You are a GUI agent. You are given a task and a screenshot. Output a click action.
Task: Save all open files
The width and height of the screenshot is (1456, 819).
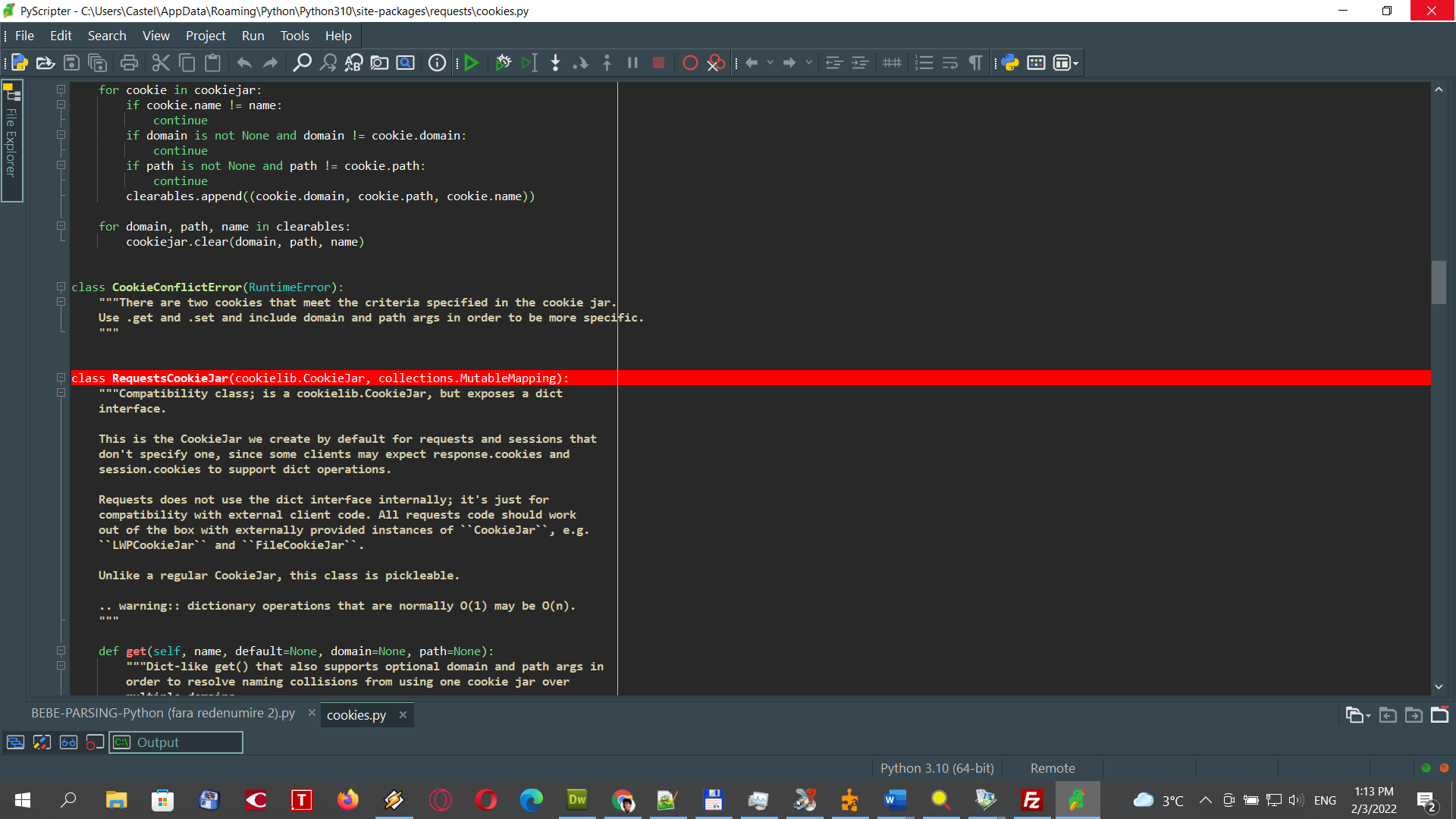pyautogui.click(x=97, y=62)
